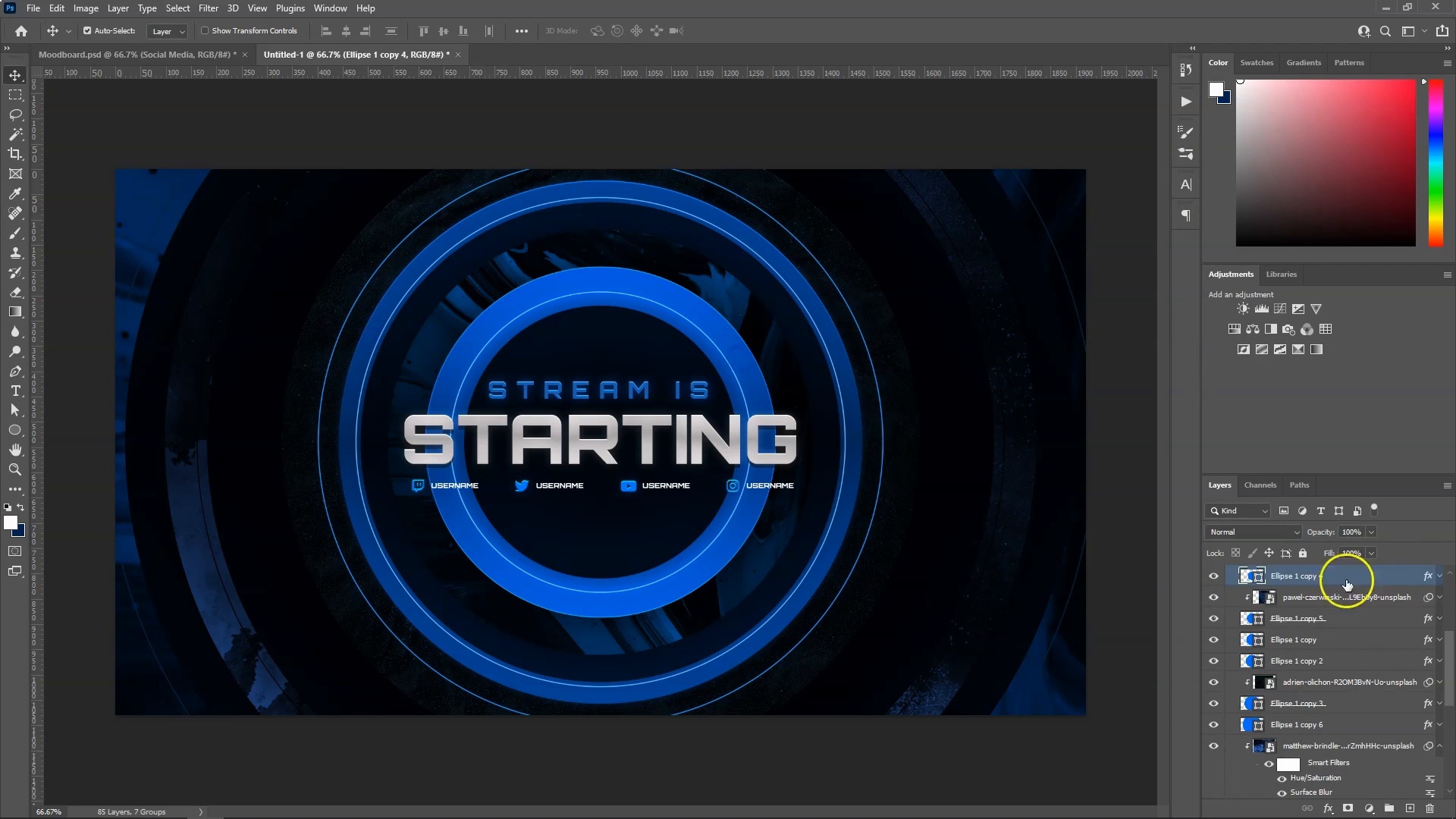
Task: Select the Gradient tool
Action: pyautogui.click(x=15, y=312)
